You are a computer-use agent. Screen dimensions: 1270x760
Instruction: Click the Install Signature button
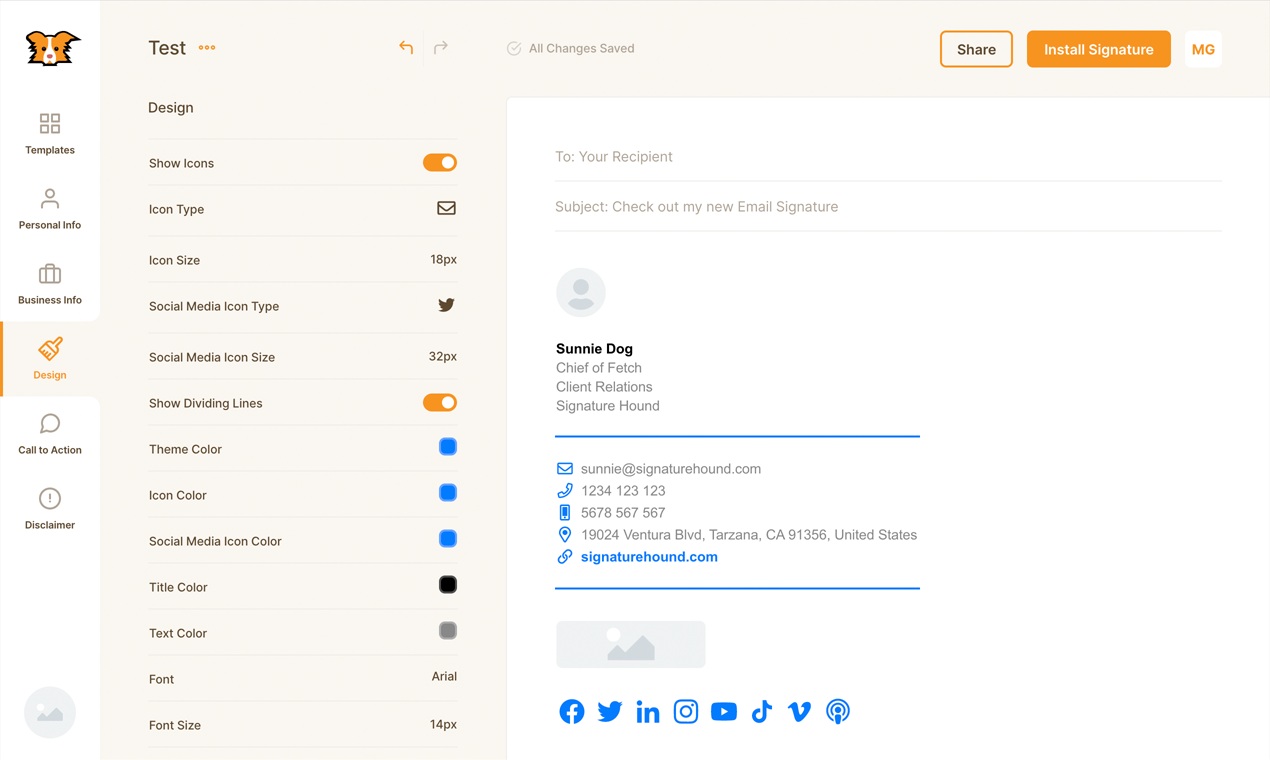click(1098, 48)
